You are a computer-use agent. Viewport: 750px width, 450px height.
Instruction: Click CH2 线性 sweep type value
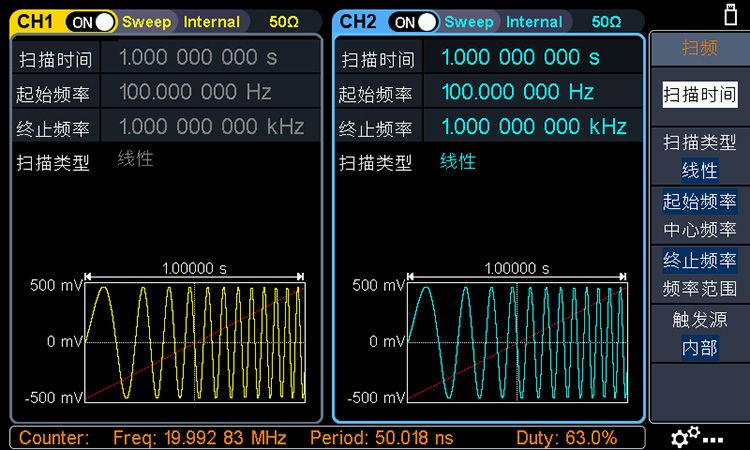click(458, 161)
